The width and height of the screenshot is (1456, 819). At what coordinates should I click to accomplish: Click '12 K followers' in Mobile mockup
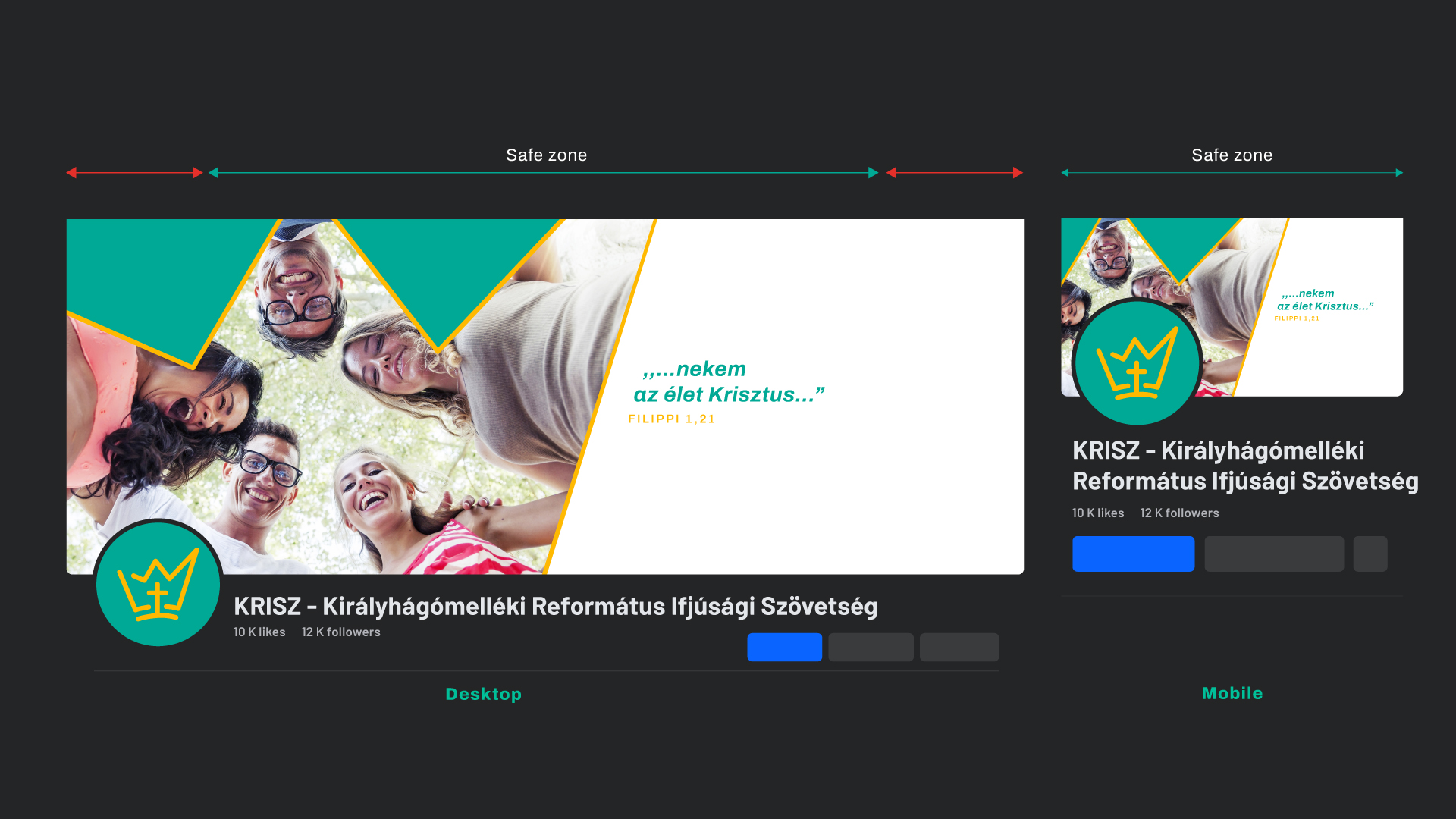pyautogui.click(x=1179, y=513)
